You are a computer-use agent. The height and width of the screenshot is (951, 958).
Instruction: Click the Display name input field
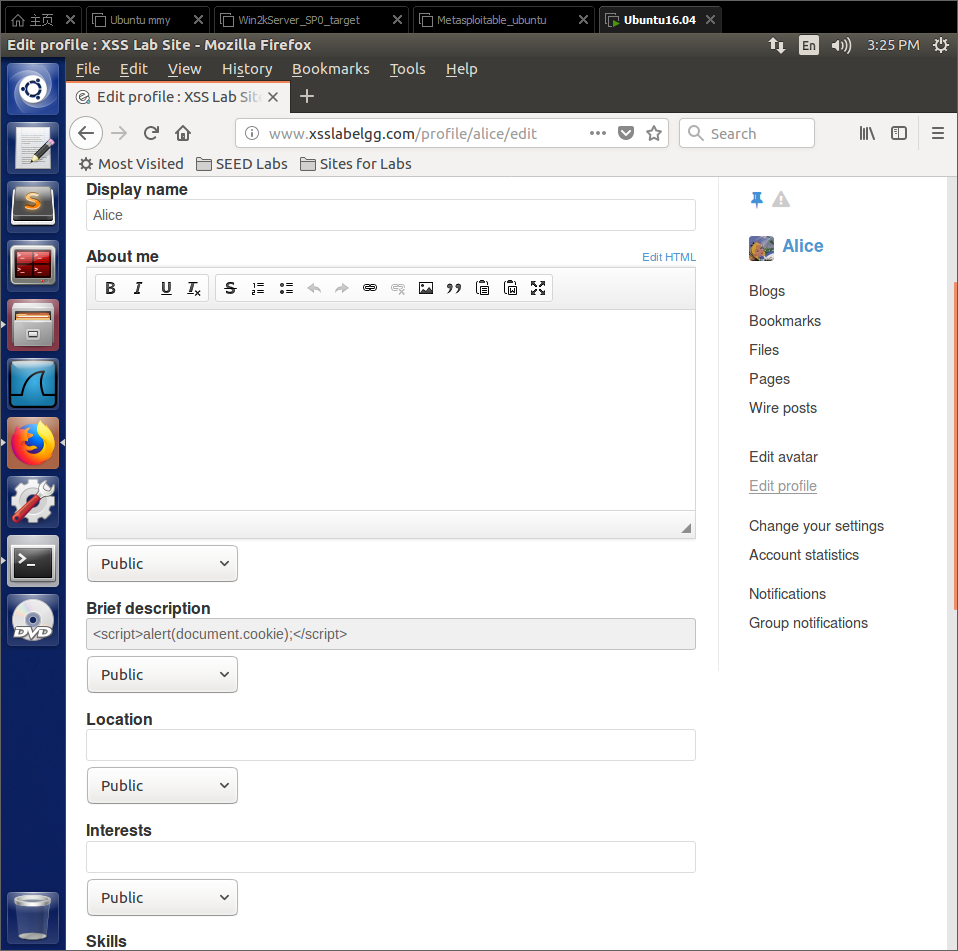pyautogui.click(x=391, y=215)
